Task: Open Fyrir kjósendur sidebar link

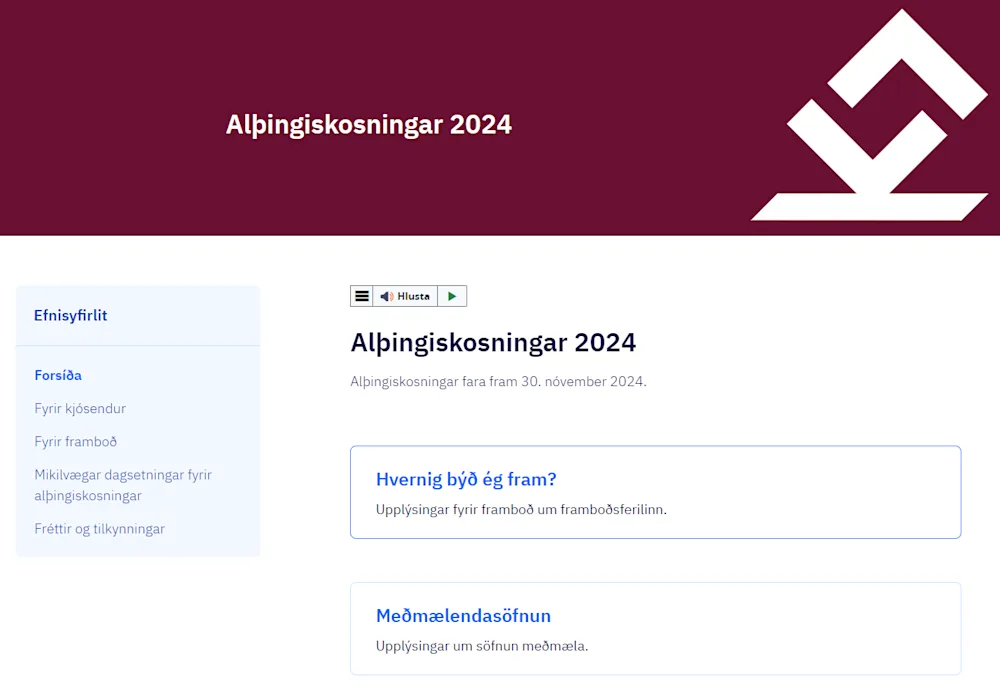Action: click(x=80, y=408)
